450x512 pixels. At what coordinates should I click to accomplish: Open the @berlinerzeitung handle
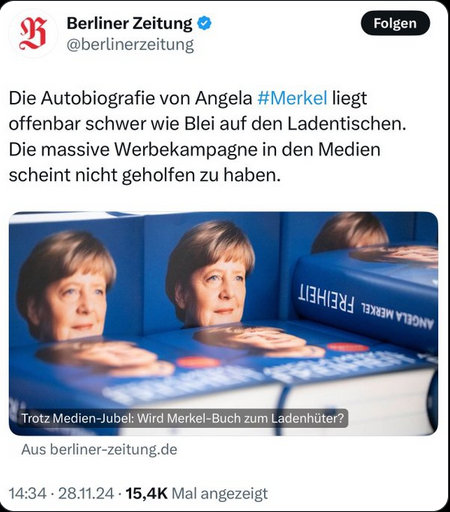(x=130, y=44)
